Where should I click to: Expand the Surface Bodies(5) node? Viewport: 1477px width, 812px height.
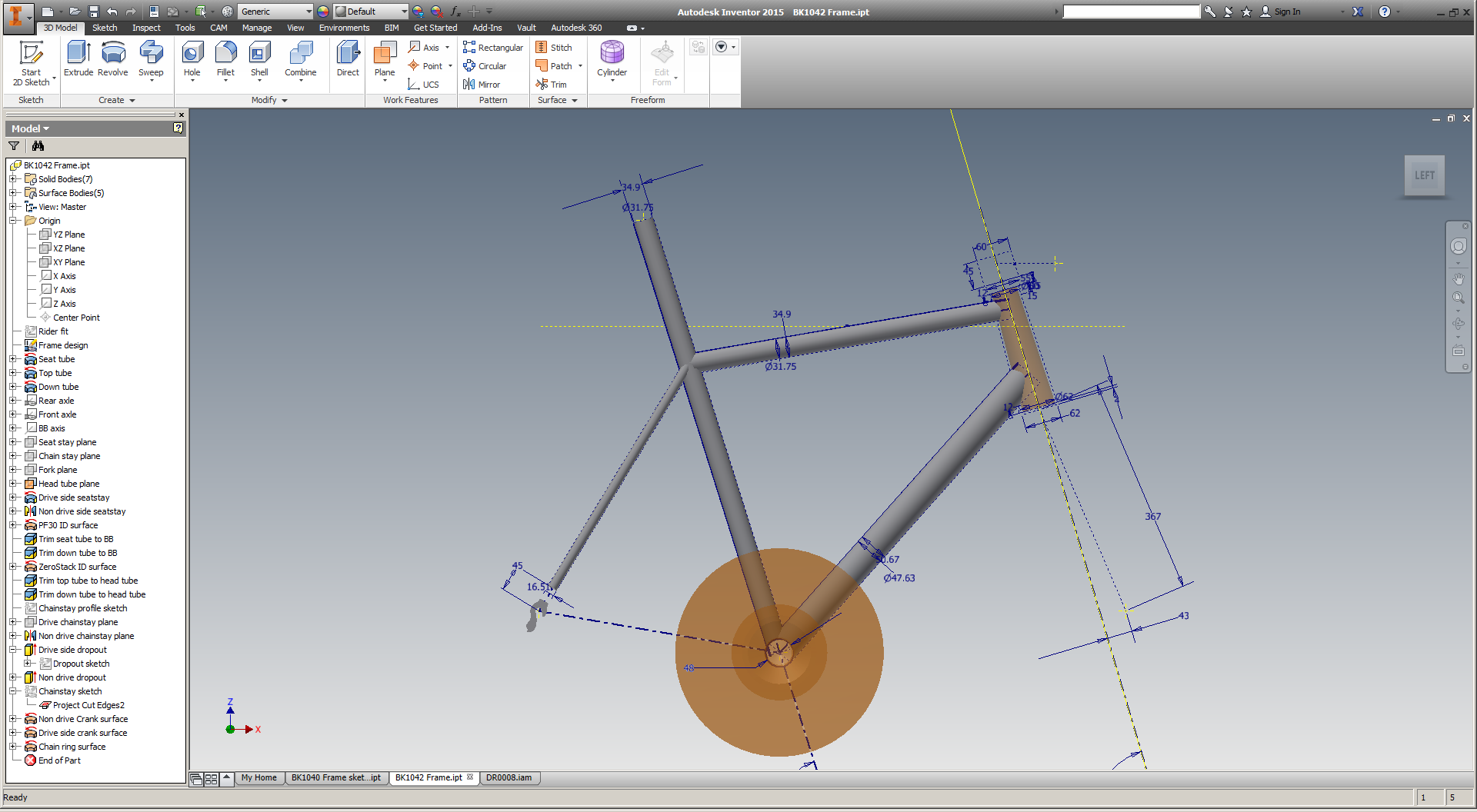(13, 193)
